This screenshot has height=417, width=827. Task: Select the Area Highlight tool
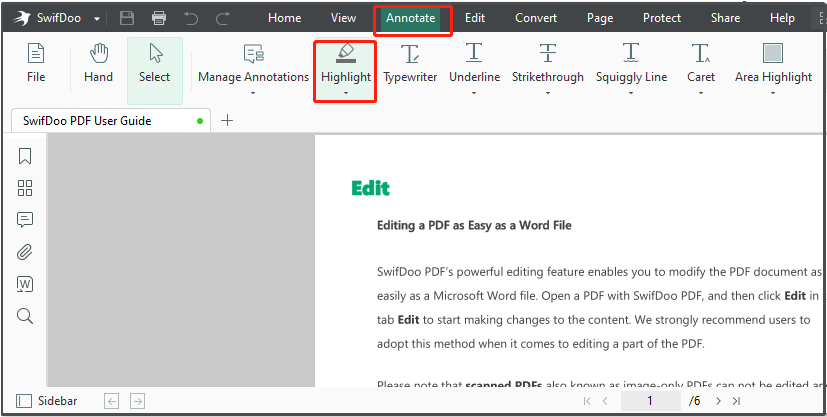point(773,64)
